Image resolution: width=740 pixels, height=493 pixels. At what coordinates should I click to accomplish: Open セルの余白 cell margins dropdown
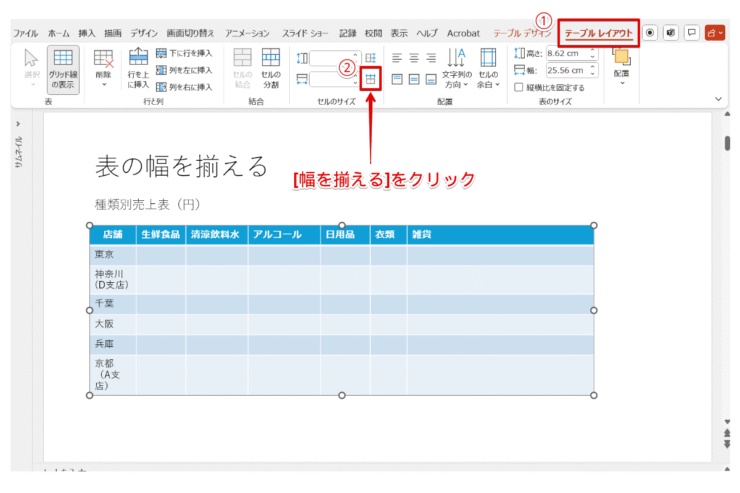488,68
